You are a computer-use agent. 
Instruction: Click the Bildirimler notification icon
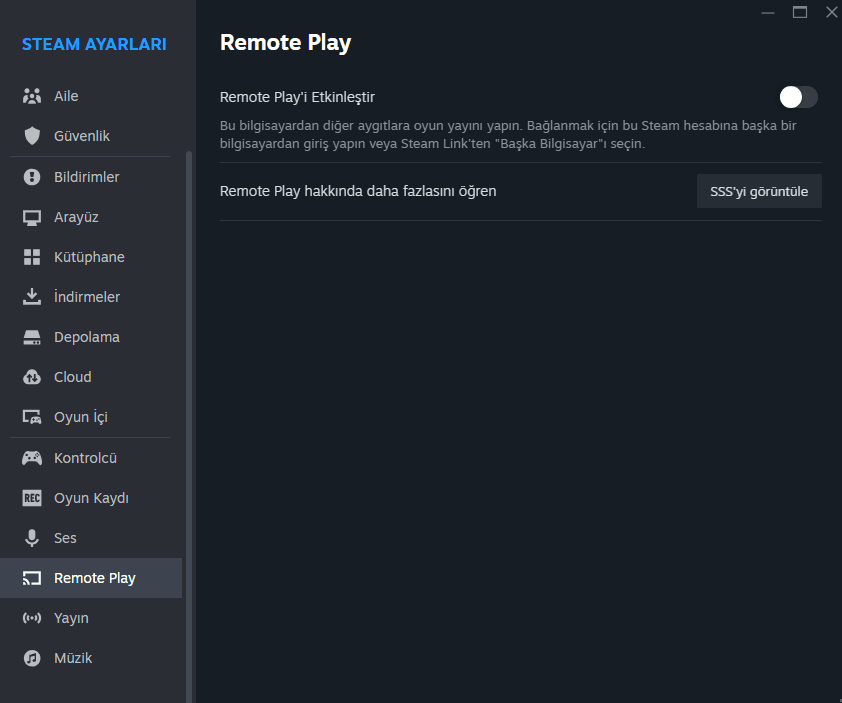[32, 177]
